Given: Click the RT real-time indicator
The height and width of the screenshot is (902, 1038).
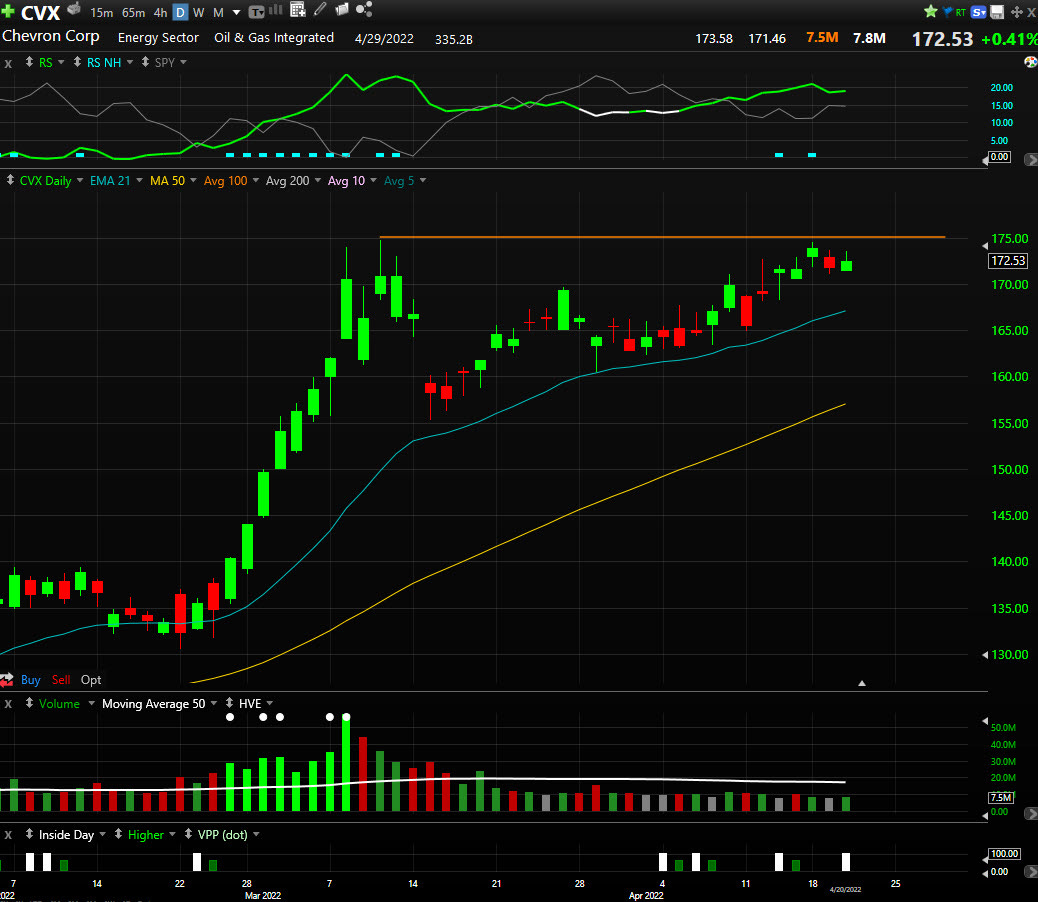Looking at the screenshot, I should pyautogui.click(x=961, y=12).
